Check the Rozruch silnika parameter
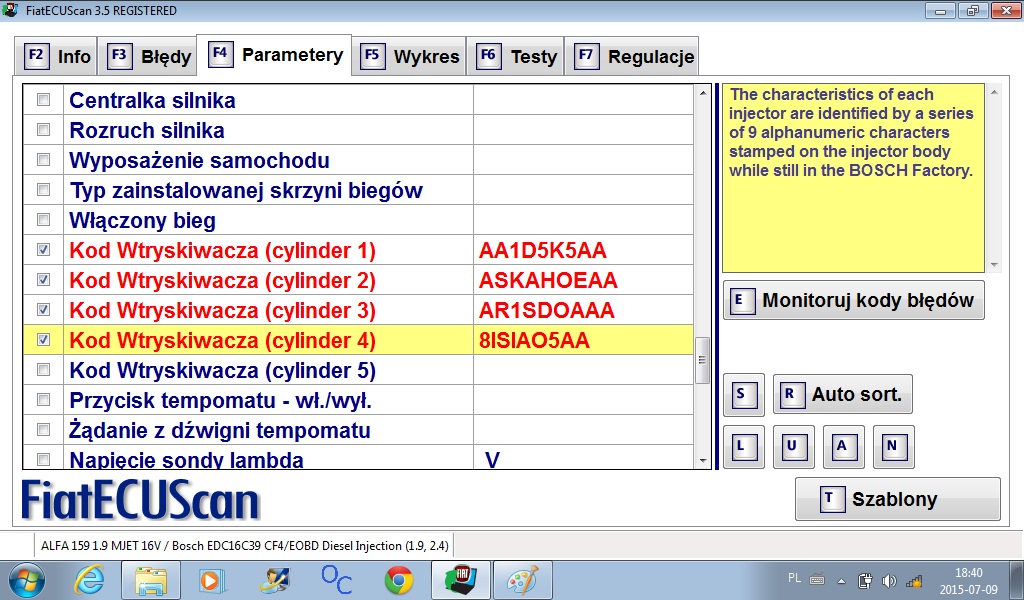 click(44, 130)
